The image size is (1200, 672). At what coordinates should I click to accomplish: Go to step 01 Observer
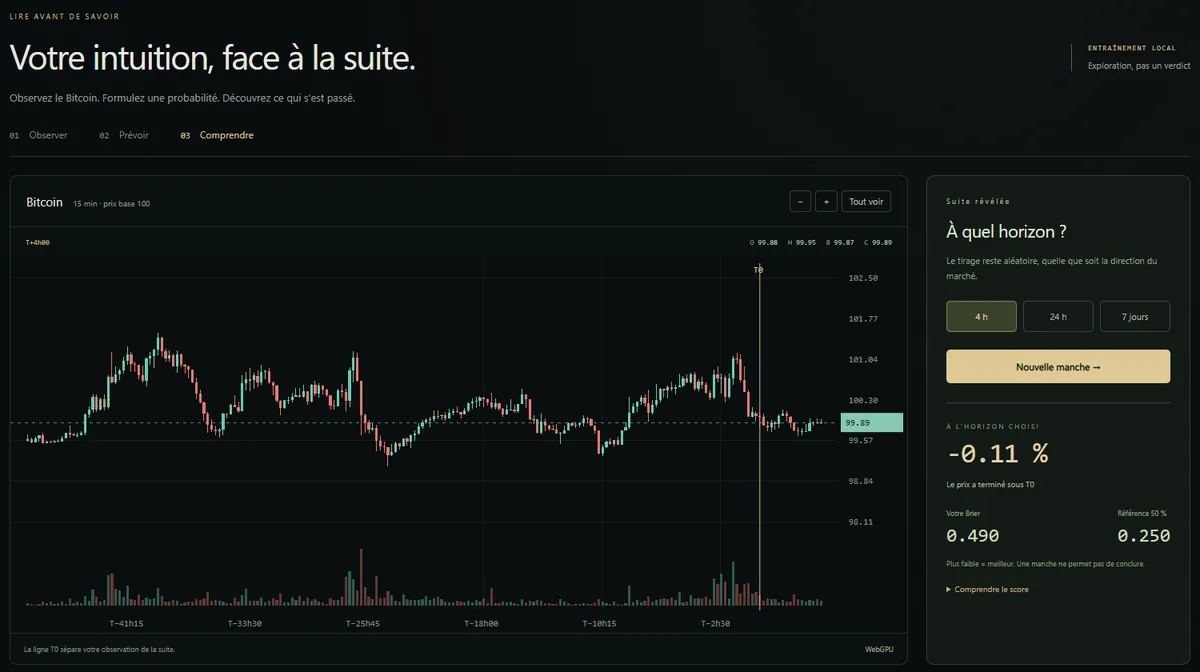point(39,135)
